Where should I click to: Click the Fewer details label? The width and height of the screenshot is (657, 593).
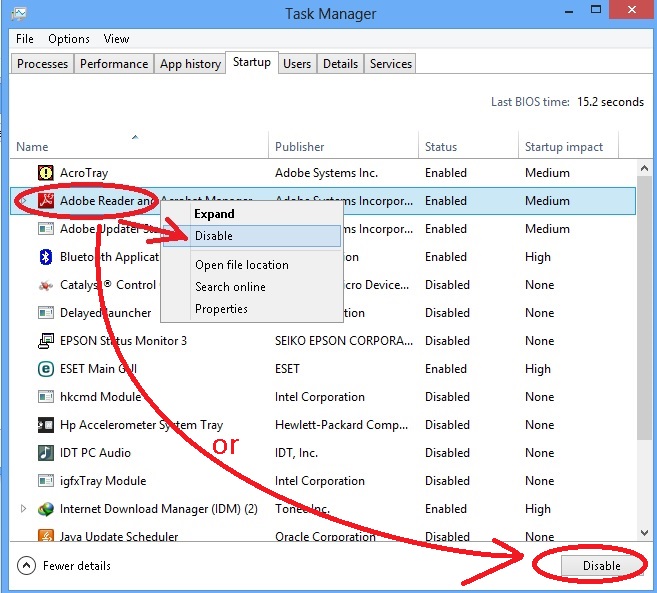pos(77,566)
